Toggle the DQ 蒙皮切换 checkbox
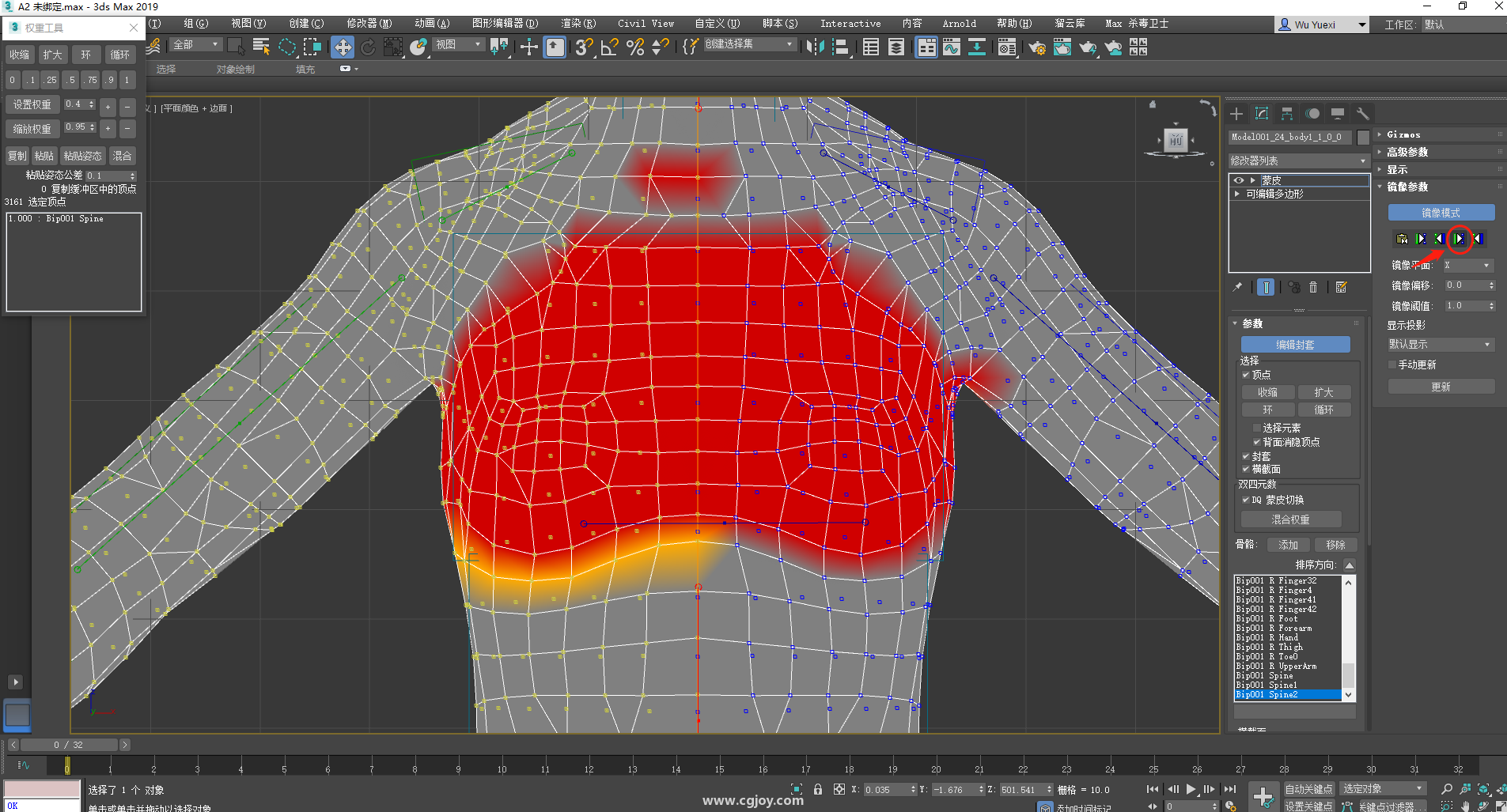This screenshot has width=1507, height=812. tap(1246, 500)
